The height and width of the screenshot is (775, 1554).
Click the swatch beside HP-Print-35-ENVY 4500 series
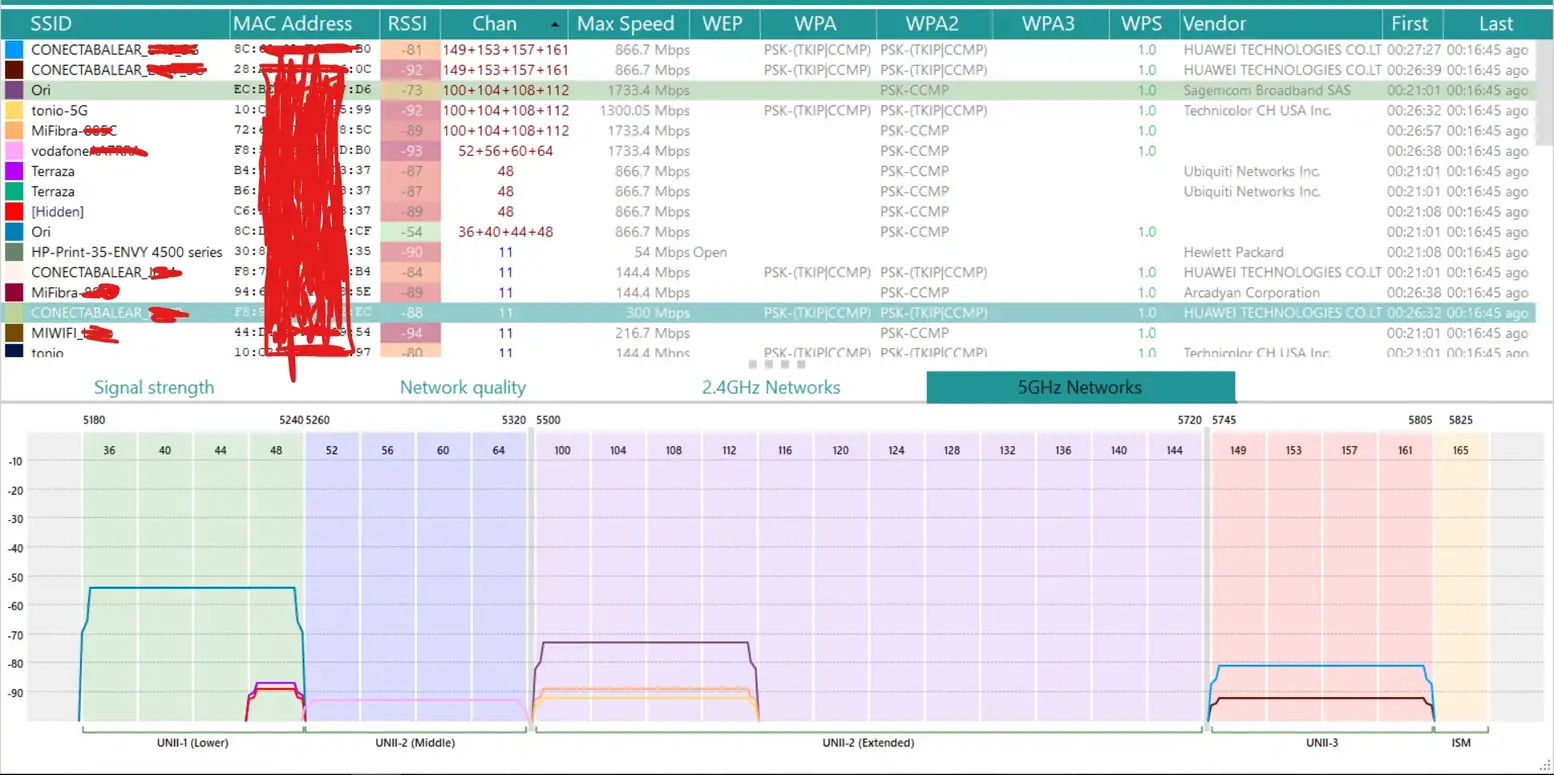click(x=14, y=252)
